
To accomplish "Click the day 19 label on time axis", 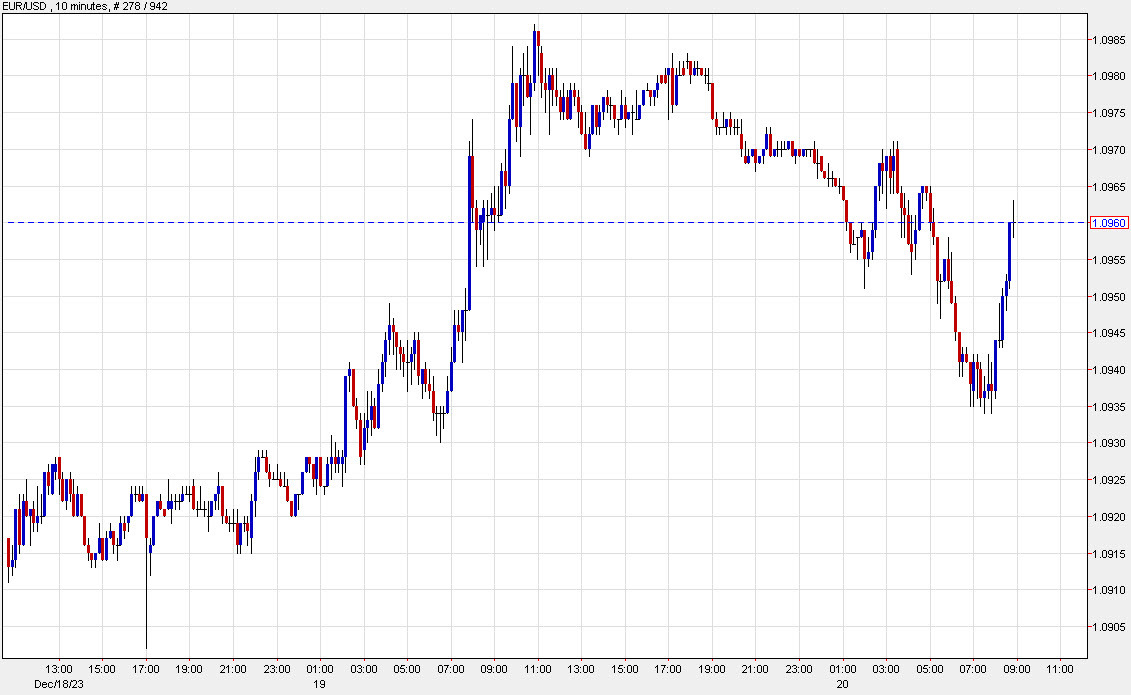I will (x=318, y=685).
